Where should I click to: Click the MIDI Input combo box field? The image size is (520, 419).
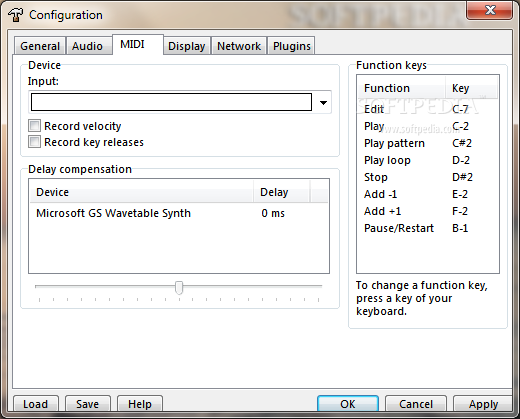click(x=171, y=102)
